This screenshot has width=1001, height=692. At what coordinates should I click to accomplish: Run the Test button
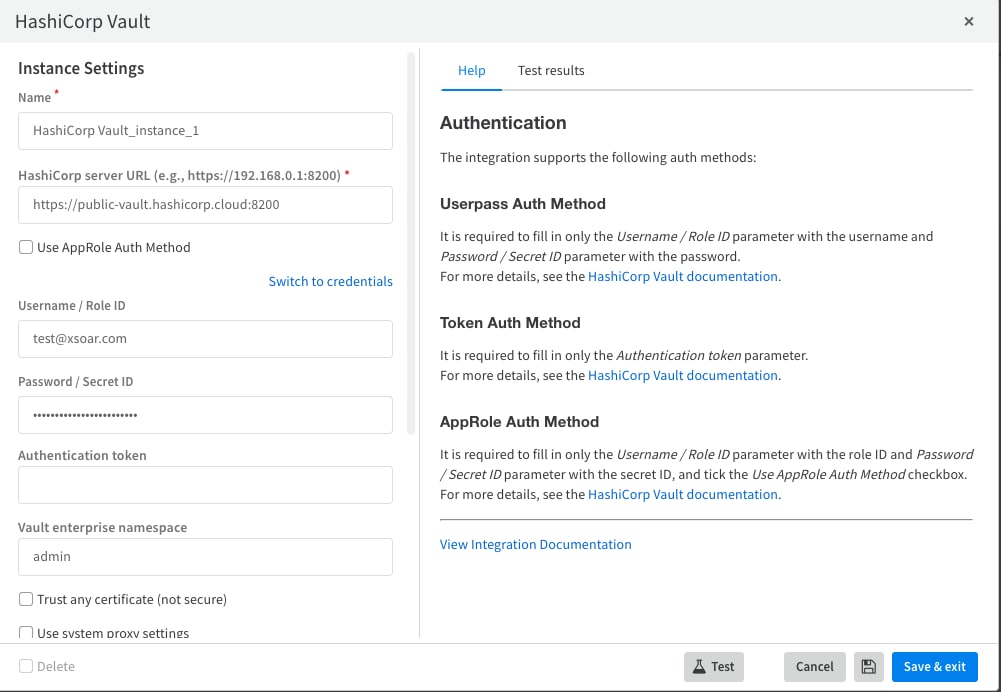(714, 666)
